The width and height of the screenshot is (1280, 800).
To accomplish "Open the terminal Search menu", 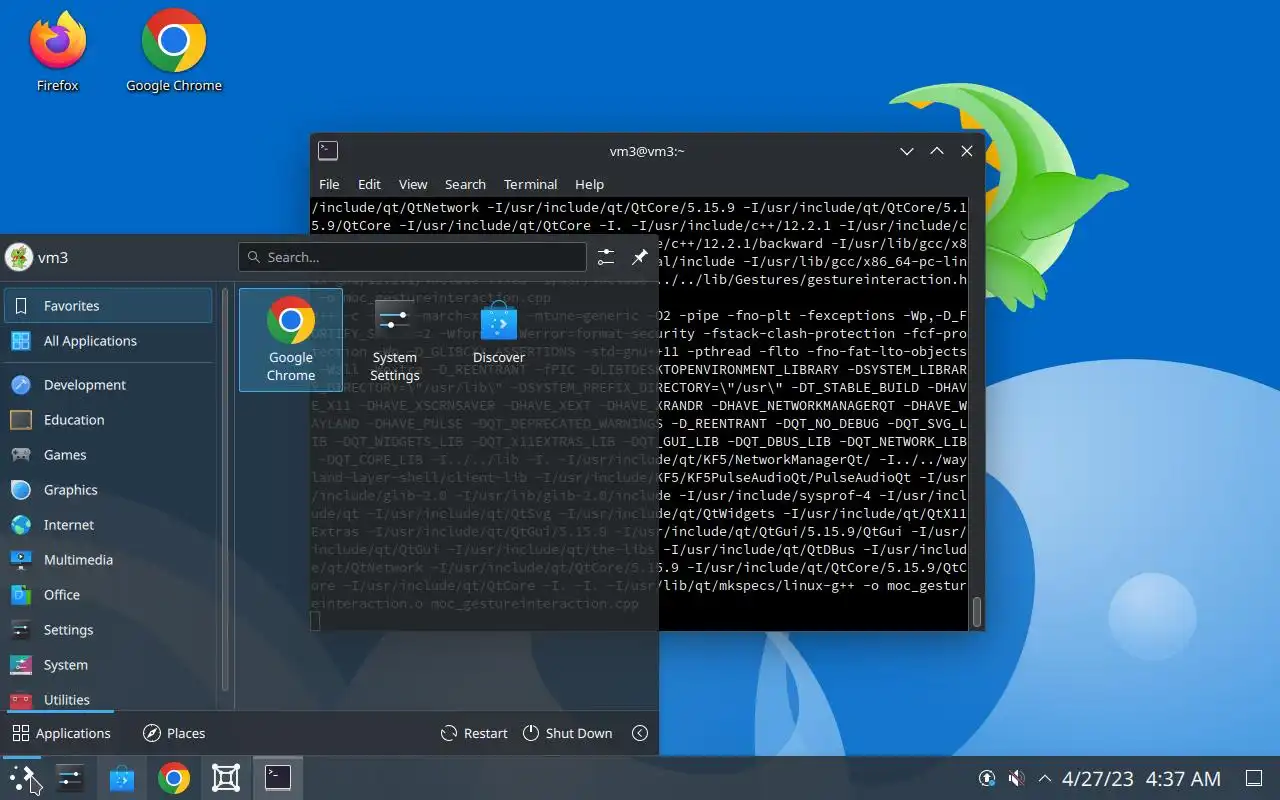I will (465, 184).
